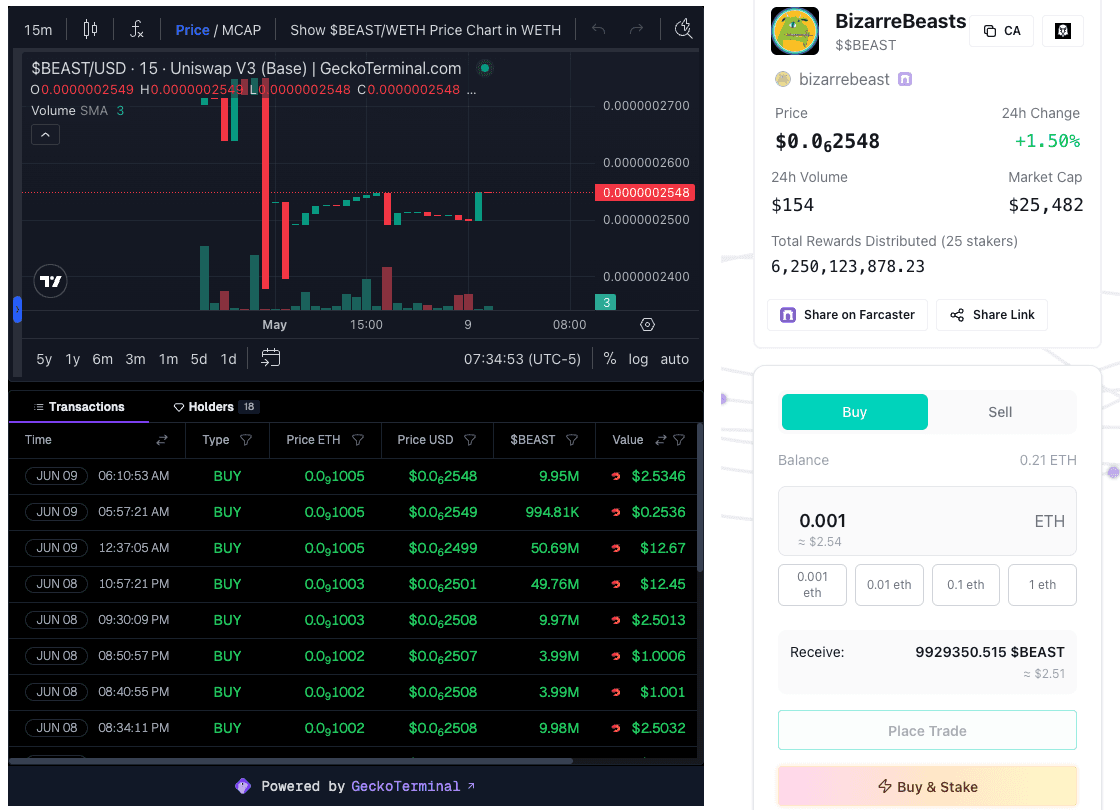
Task: Open chart settings gear below price axis
Action: 647,324
